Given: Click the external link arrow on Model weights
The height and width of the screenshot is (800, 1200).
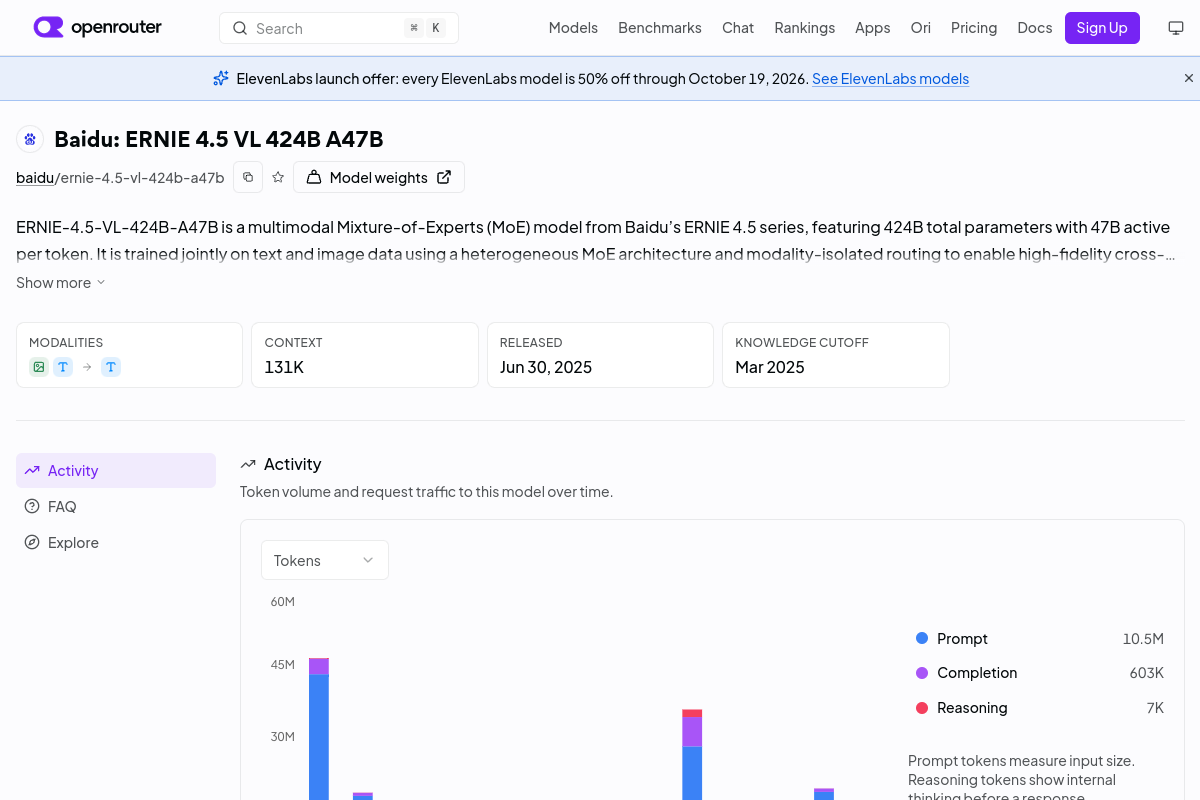Looking at the screenshot, I should (444, 177).
